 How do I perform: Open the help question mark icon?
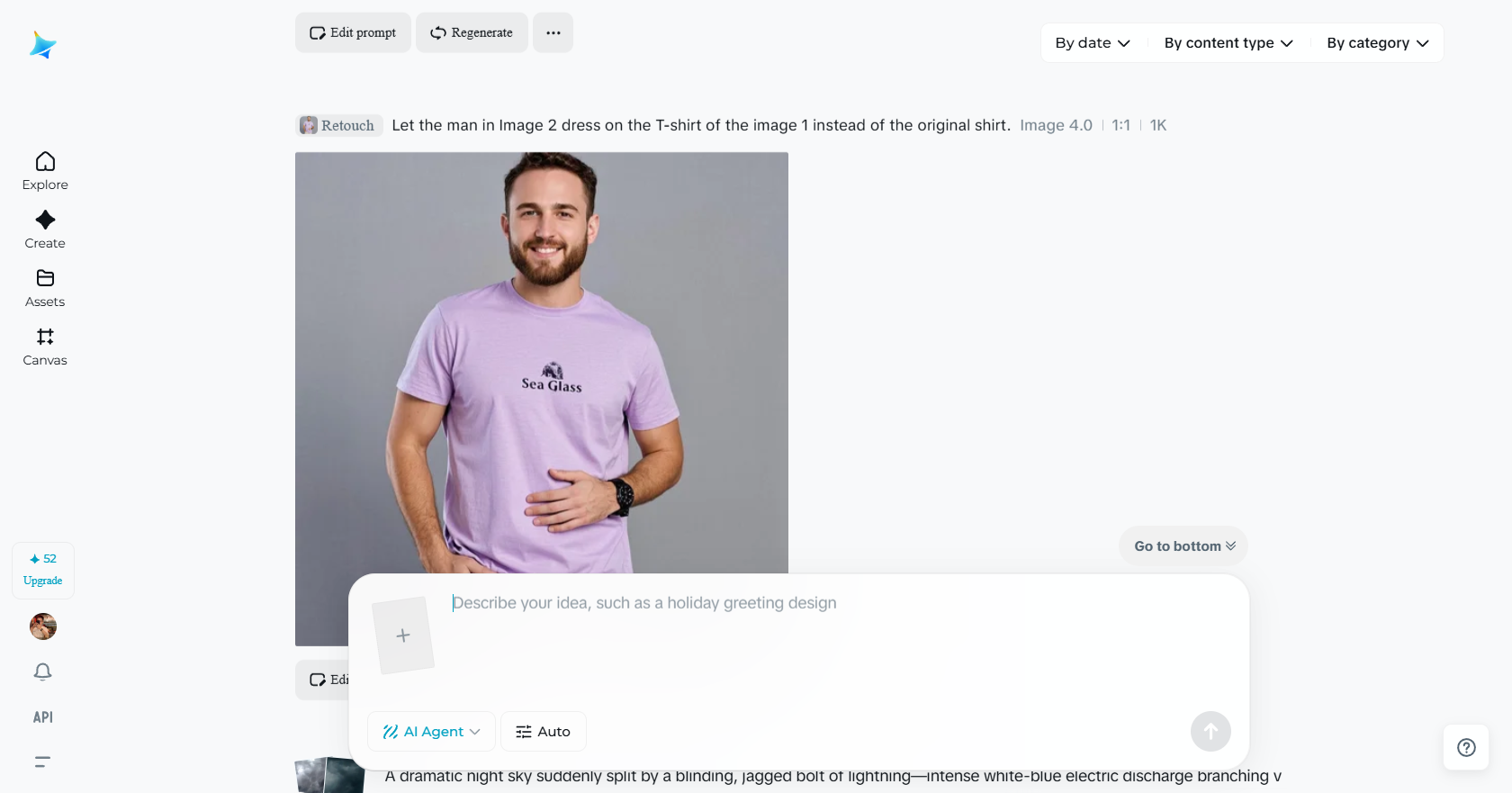tap(1466, 747)
